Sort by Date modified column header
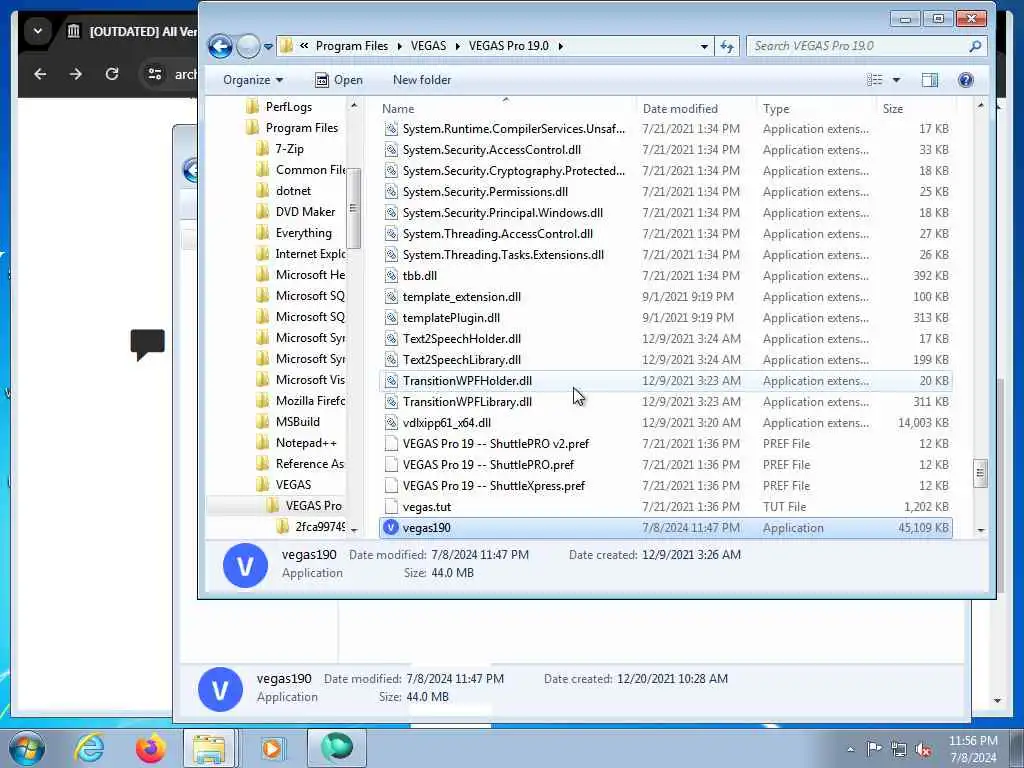 click(x=696, y=108)
